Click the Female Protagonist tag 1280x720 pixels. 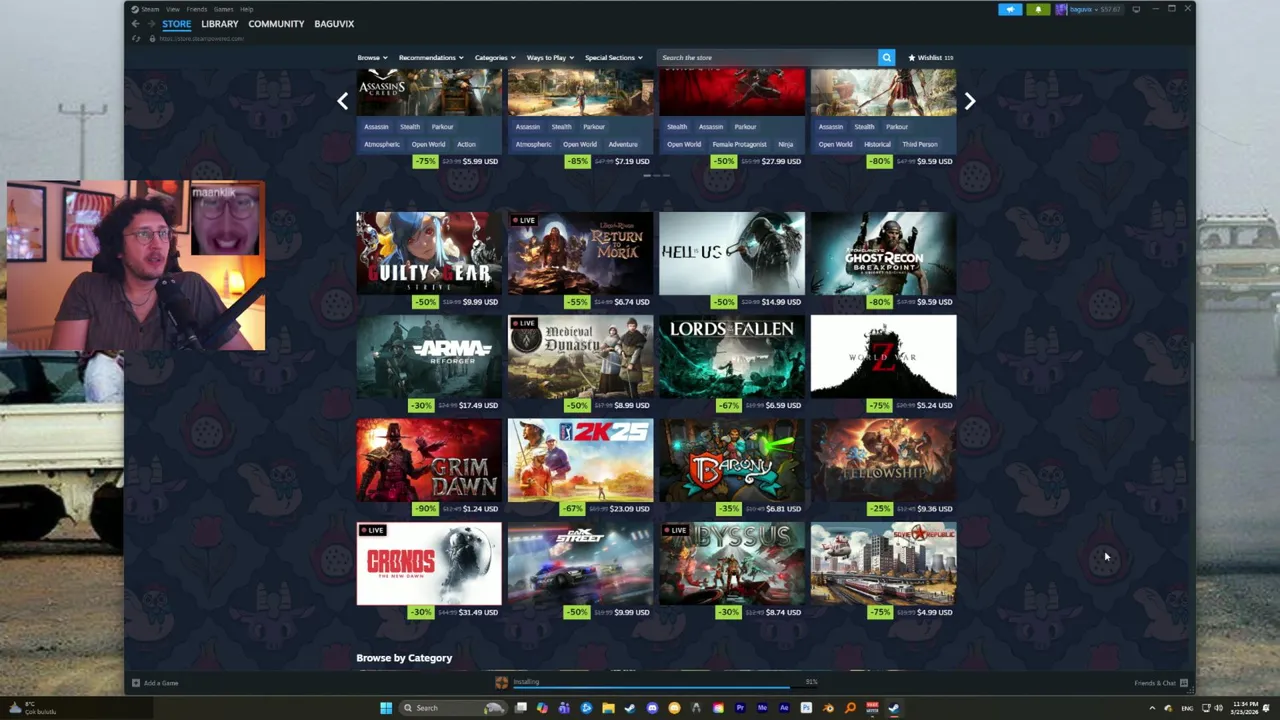click(x=739, y=144)
